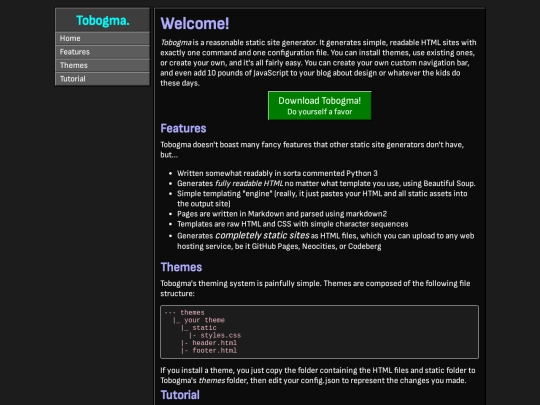This screenshot has width=540, height=405.
Task: Click the bullet starting 'Simple templating engine'
Action: 322,199
